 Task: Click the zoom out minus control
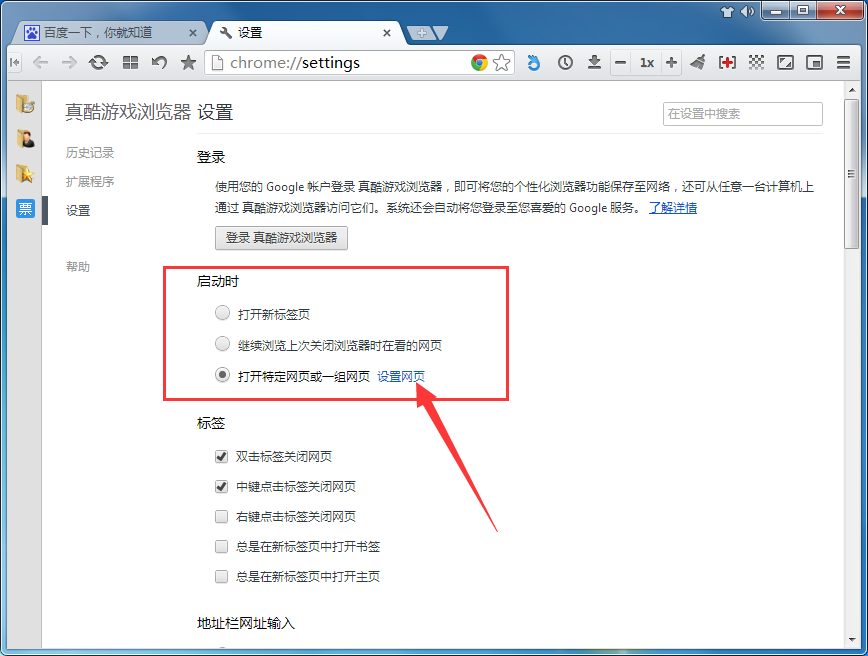tap(622, 62)
